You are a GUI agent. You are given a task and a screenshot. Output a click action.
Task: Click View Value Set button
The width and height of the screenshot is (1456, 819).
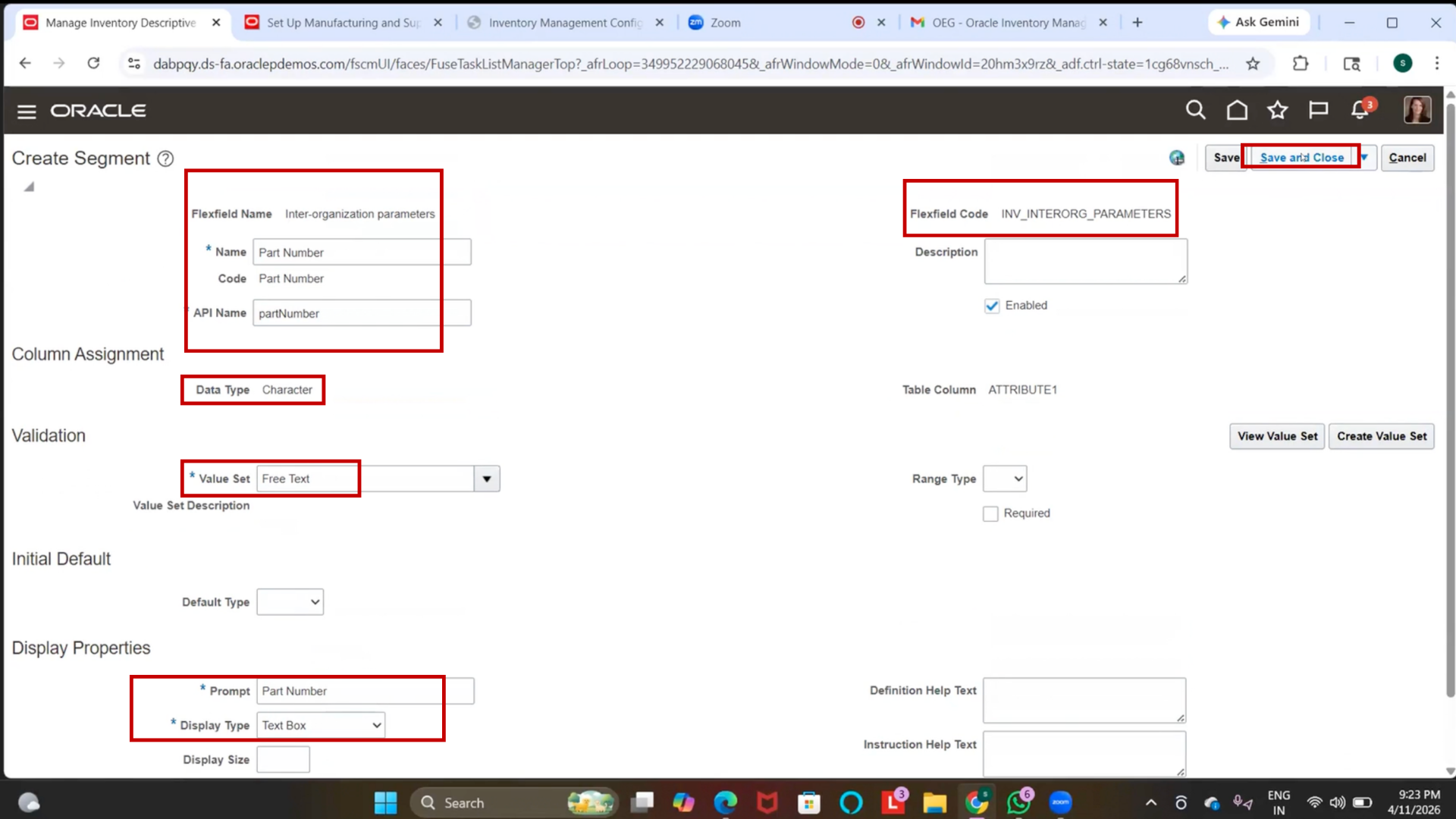point(1277,436)
